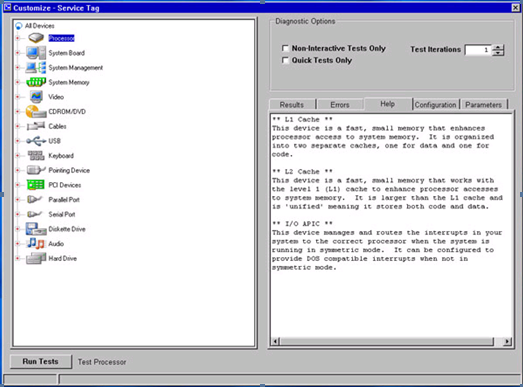This screenshot has height=387, width=523.
Task: Expand the CDROM/DVD tree node
Action: click(18, 111)
